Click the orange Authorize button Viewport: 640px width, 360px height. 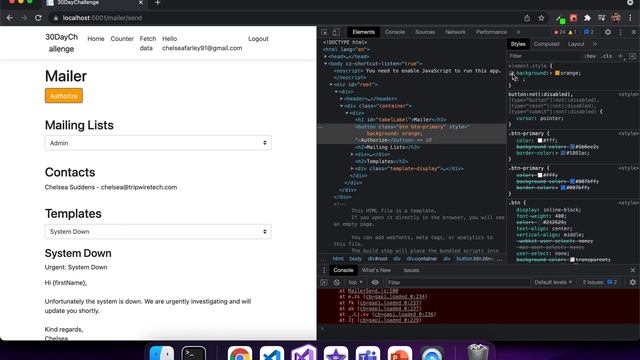click(64, 96)
